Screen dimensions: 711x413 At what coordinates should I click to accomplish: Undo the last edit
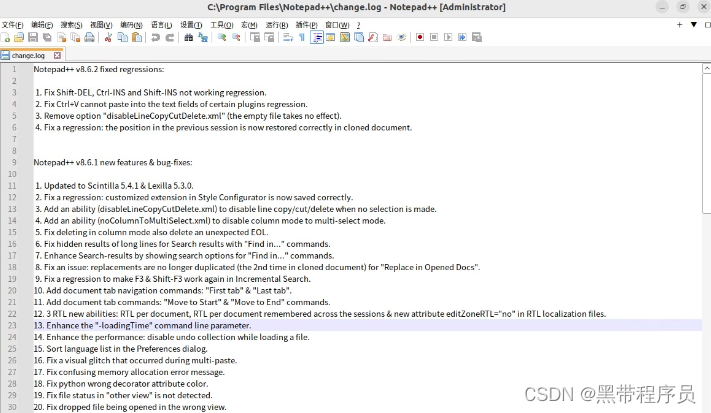tap(156, 38)
